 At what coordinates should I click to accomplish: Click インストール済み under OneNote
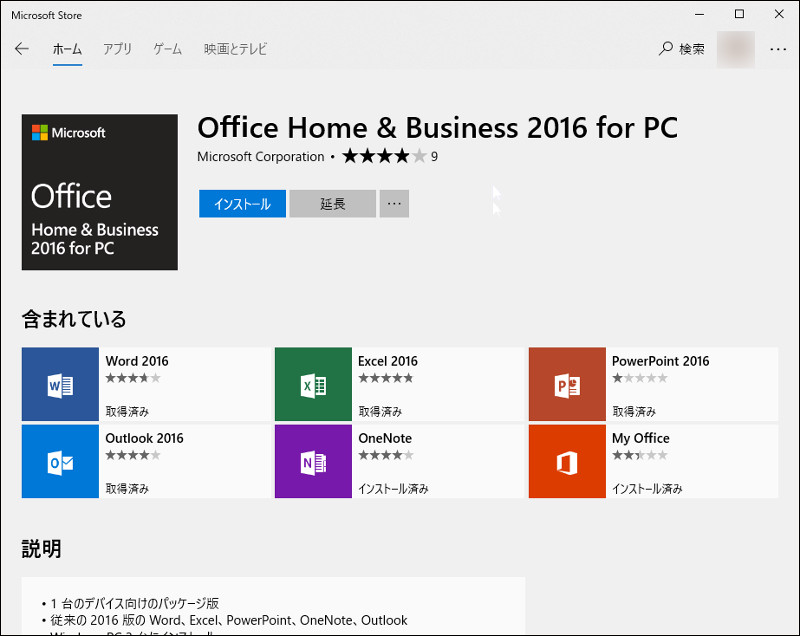(393, 488)
